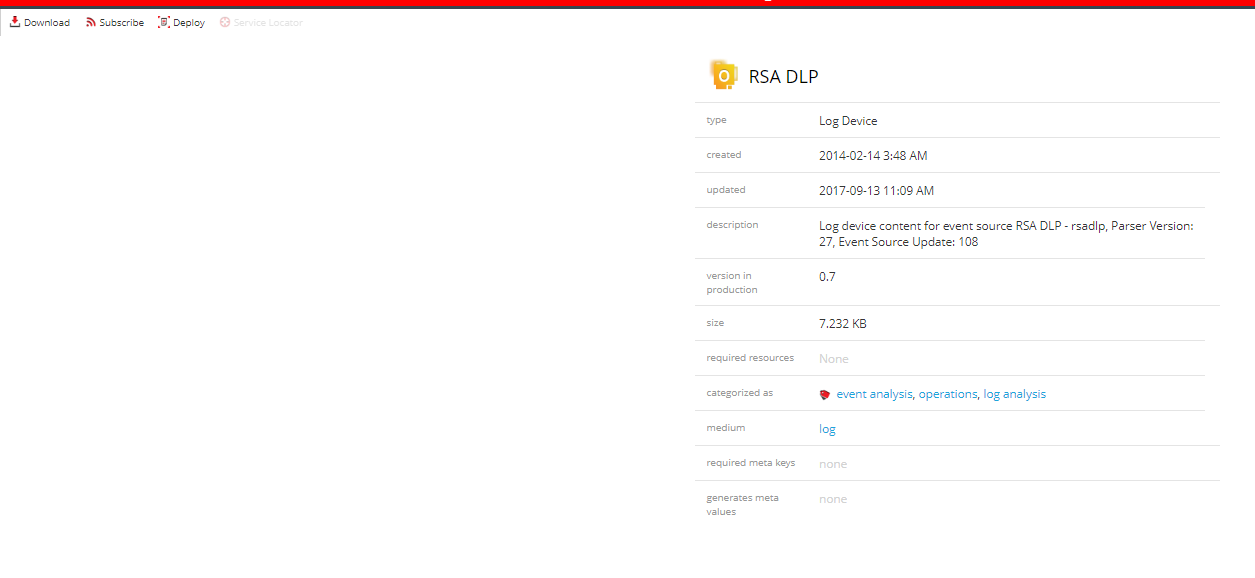Screen dimensions: 1255x578
Task: Click the 'description' field label
Action: [x=732, y=225]
